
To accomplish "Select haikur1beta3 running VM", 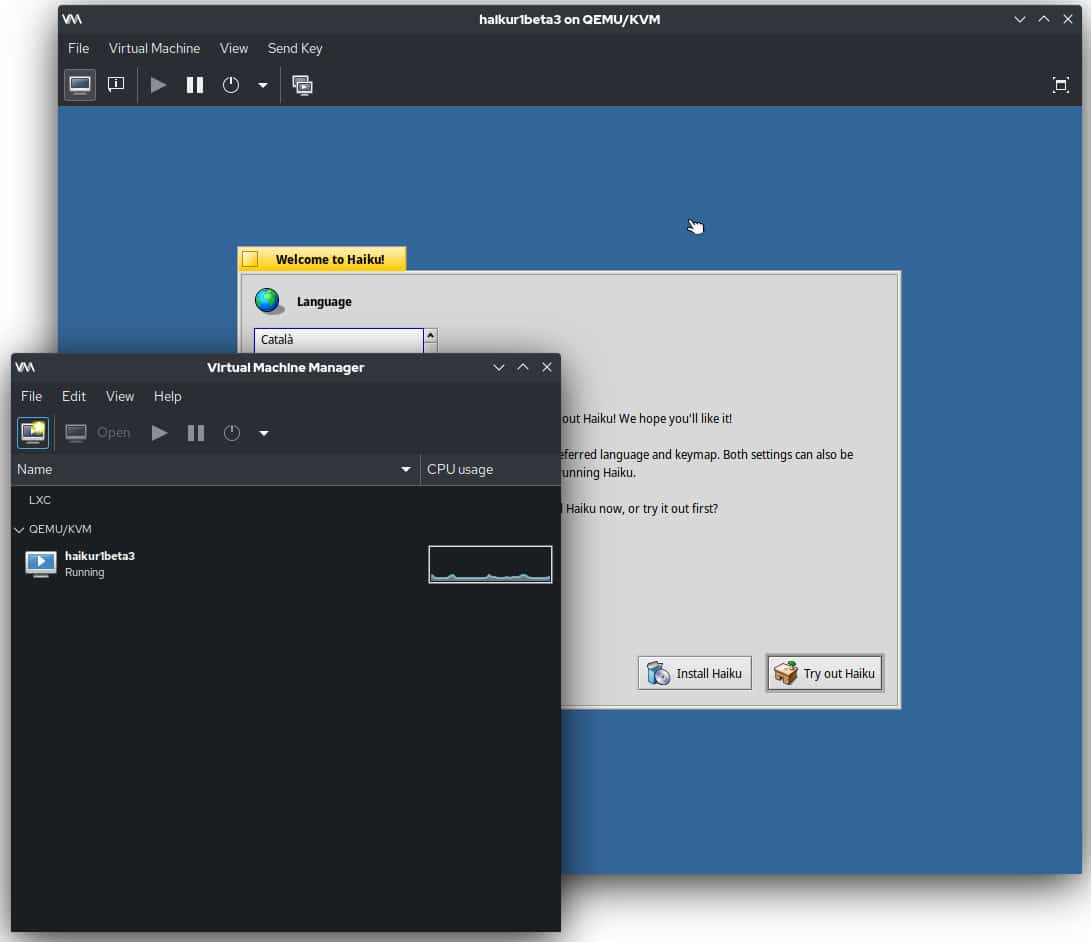I will tap(285, 564).
